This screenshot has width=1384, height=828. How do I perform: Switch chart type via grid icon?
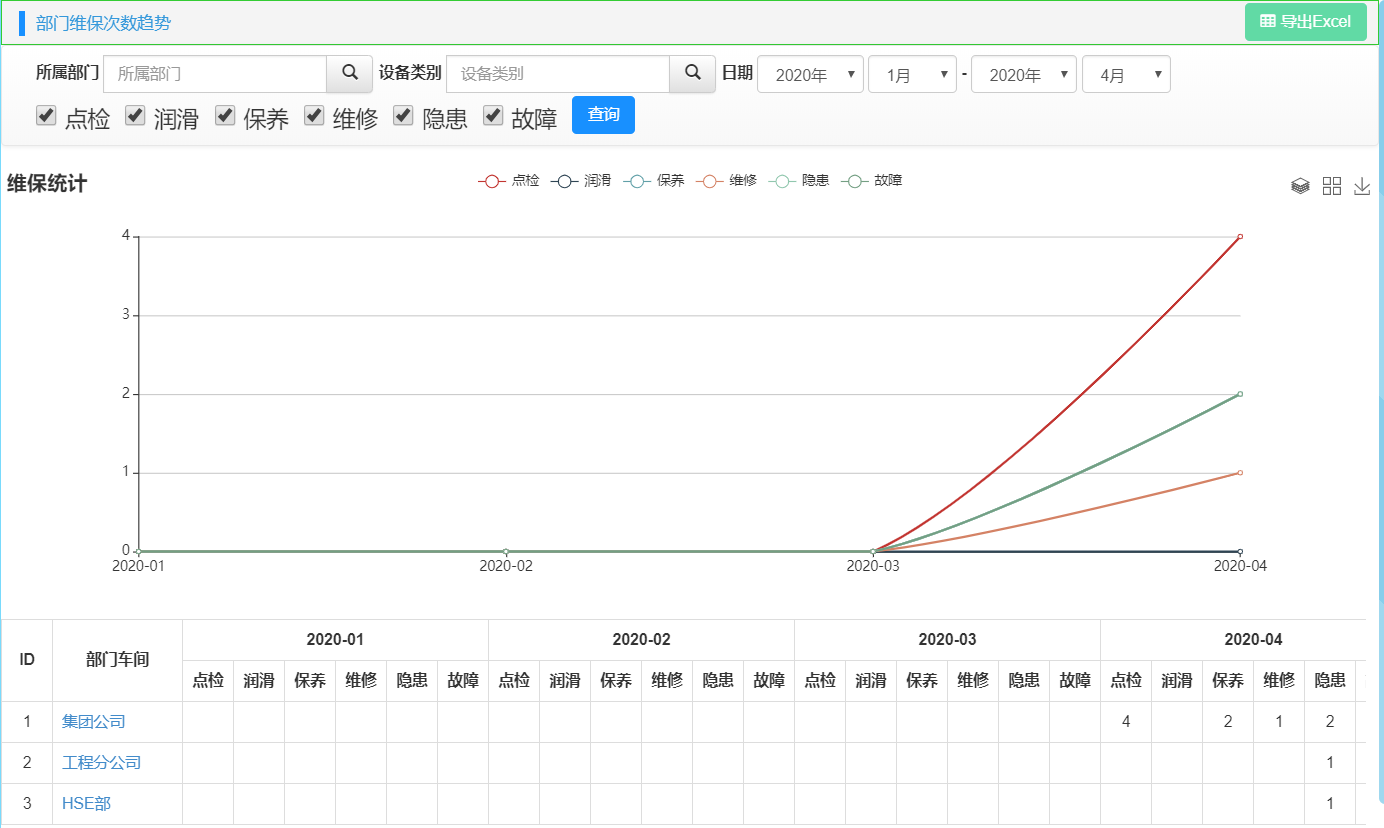(x=1332, y=186)
